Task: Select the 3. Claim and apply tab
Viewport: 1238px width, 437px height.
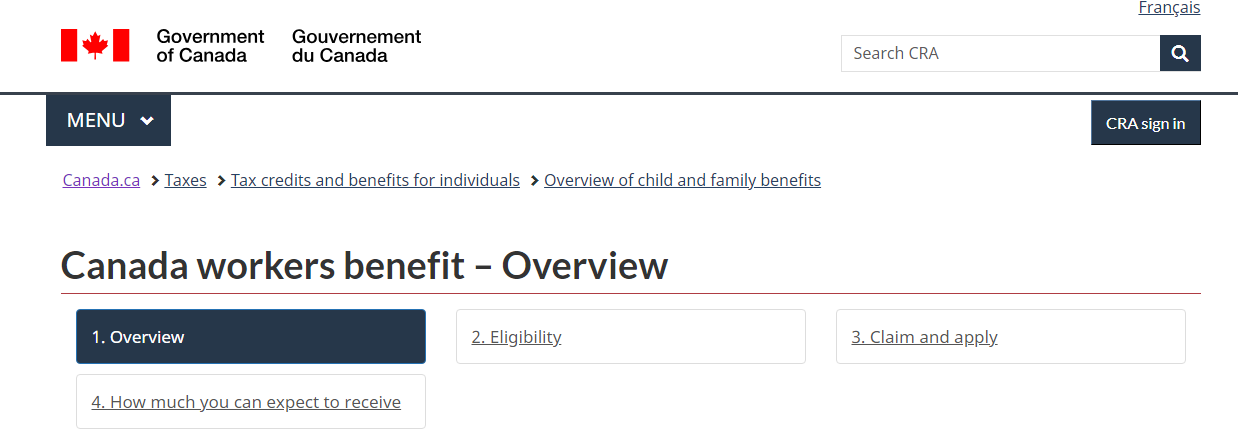Action: [x=1011, y=337]
